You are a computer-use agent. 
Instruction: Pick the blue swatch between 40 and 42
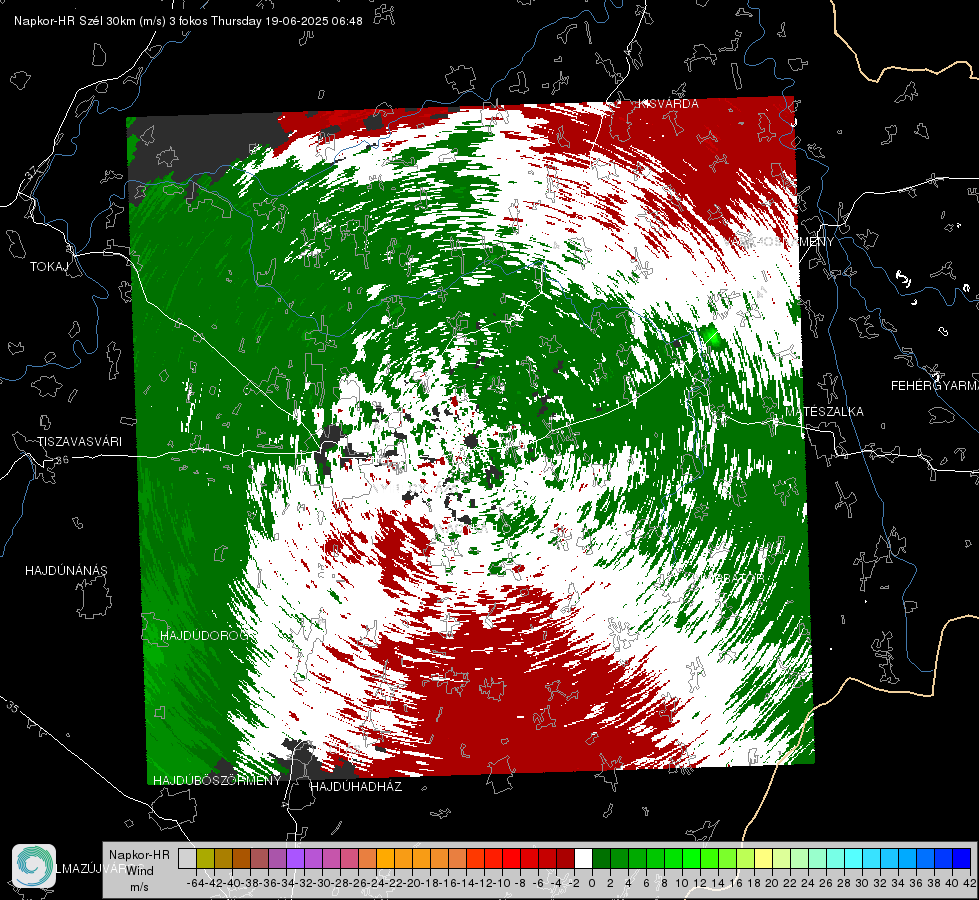[x=962, y=858]
